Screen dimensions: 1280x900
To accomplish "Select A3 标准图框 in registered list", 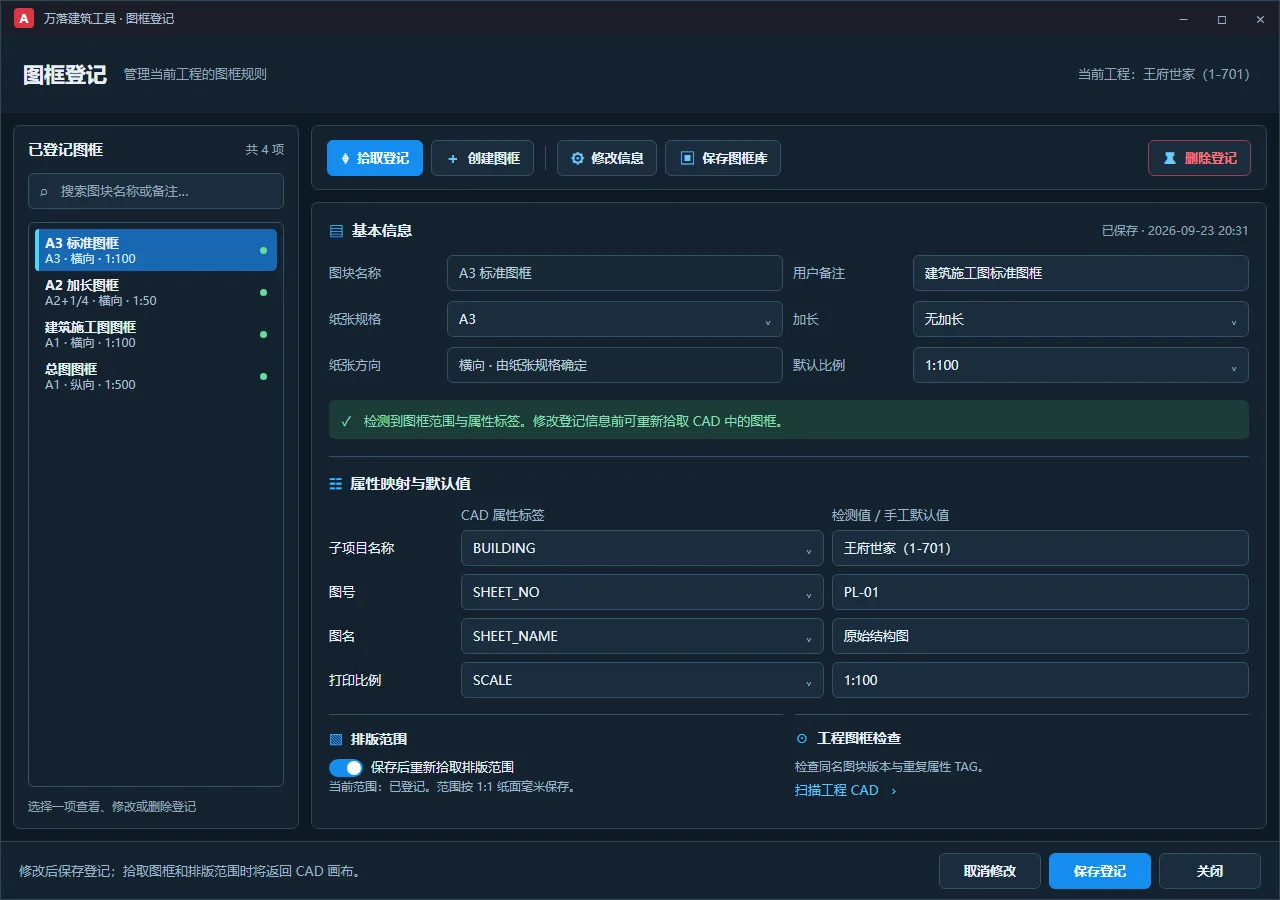I will pyautogui.click(x=156, y=250).
